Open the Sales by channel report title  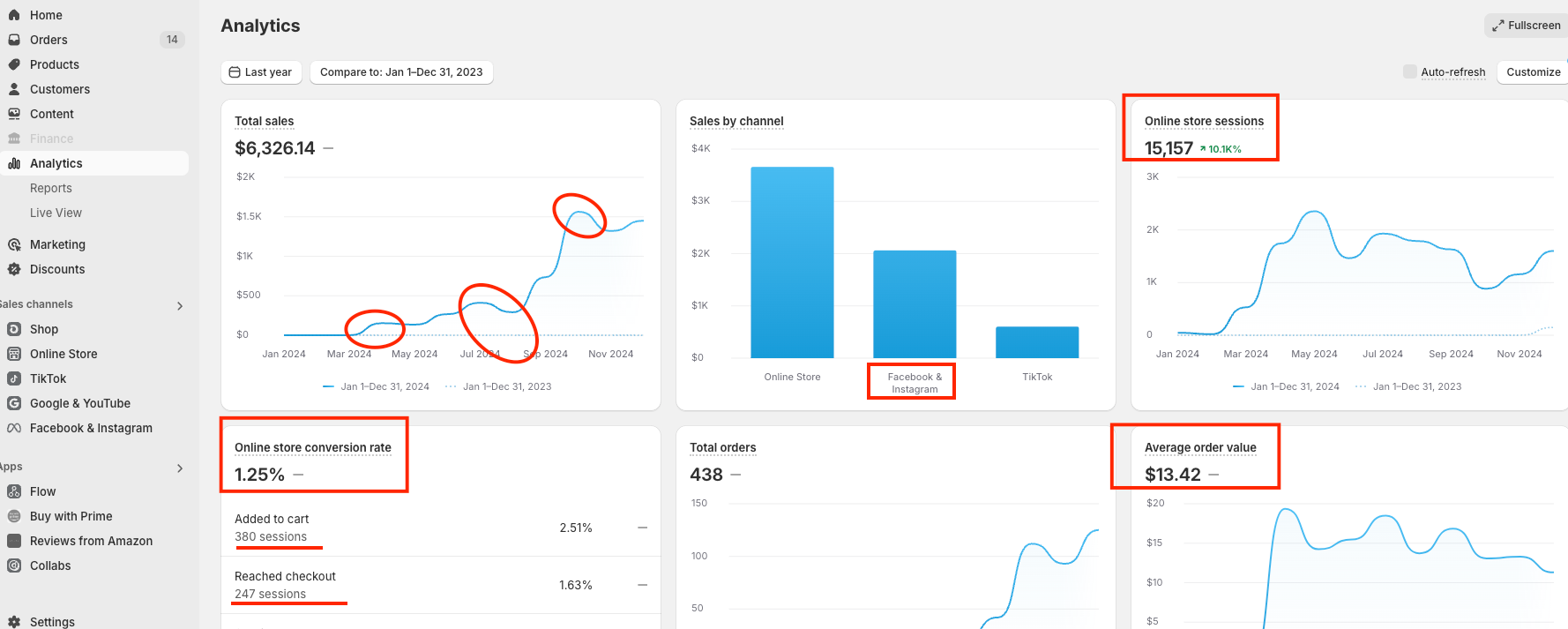pos(736,121)
